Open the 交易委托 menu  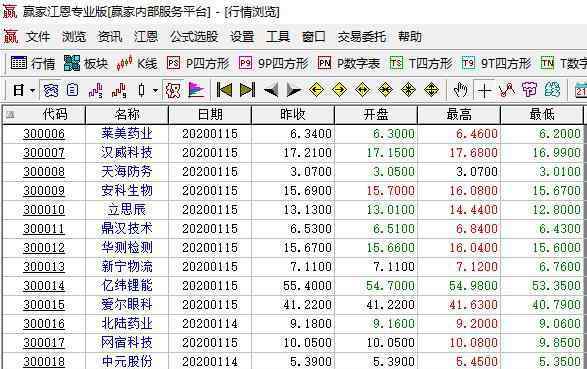tap(362, 37)
